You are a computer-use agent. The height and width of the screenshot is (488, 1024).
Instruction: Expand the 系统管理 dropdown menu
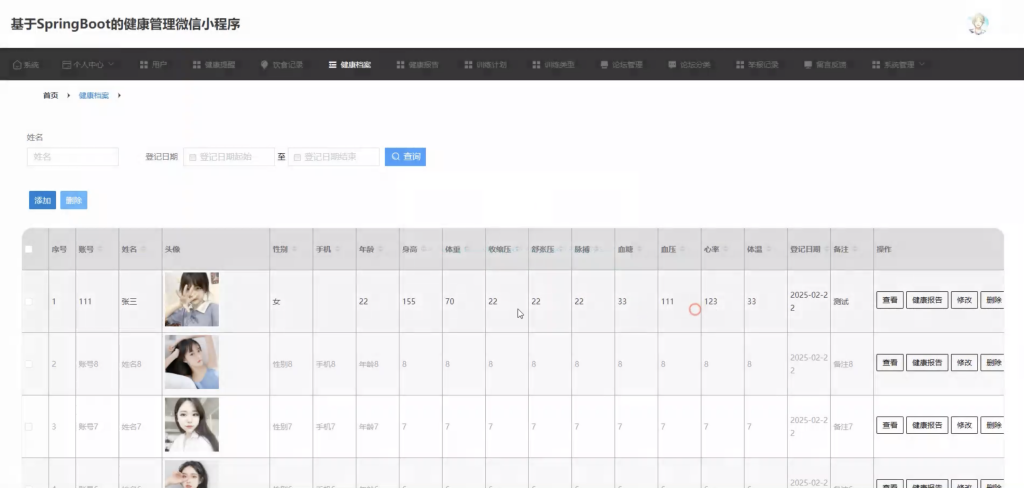click(x=899, y=65)
